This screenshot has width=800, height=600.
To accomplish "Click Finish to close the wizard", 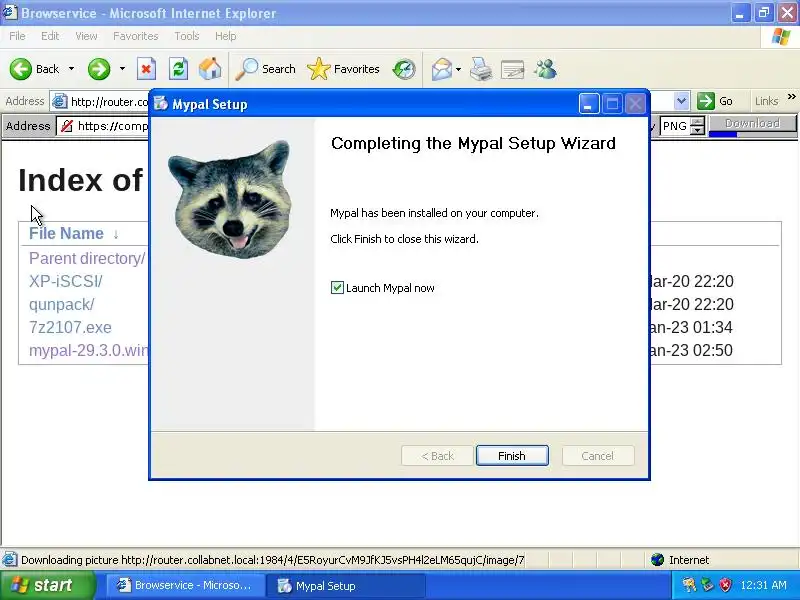I will pyautogui.click(x=512, y=456).
